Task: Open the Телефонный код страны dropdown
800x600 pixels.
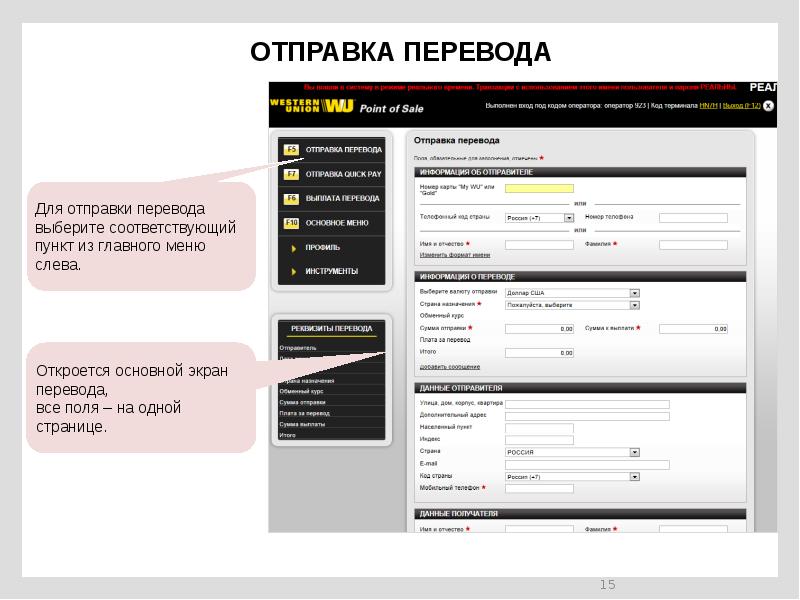Action: pos(569,217)
